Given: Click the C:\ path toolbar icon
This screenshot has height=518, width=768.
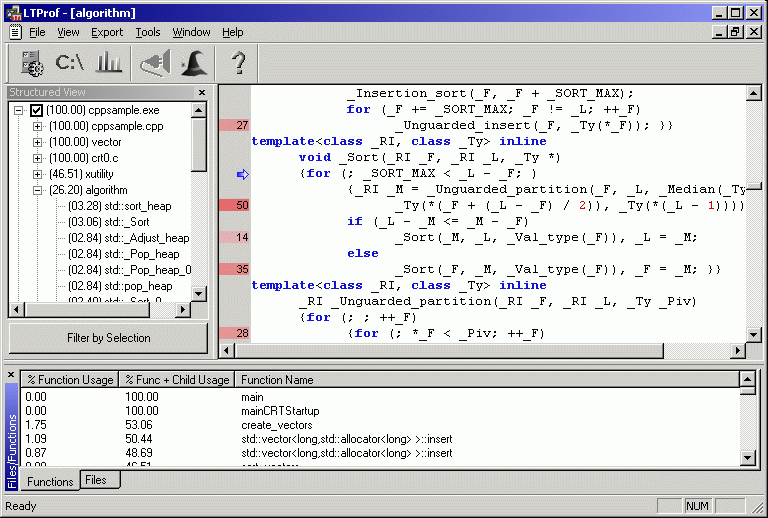Looking at the screenshot, I should pos(70,63).
